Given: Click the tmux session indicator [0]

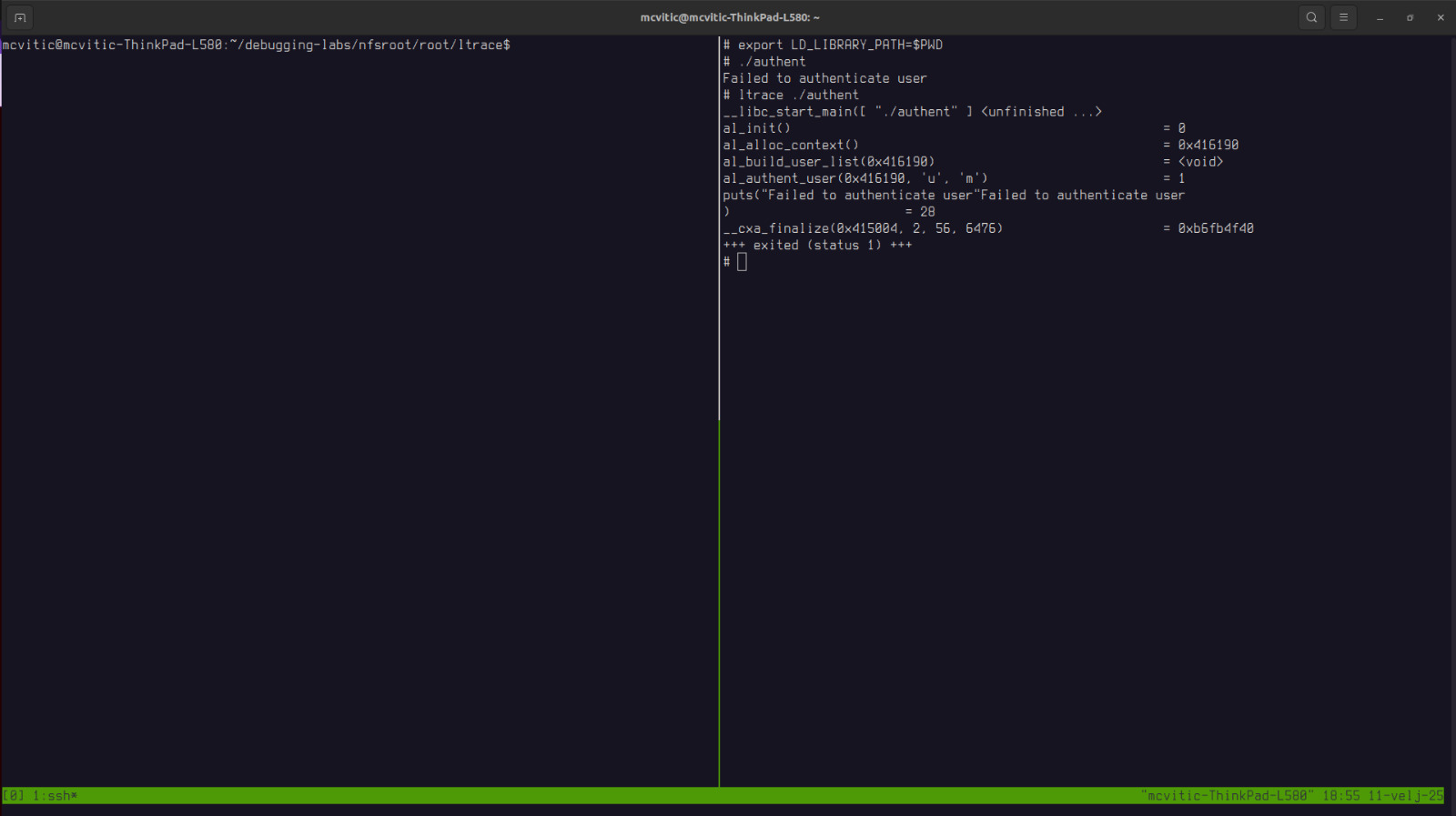Looking at the screenshot, I should [14, 796].
